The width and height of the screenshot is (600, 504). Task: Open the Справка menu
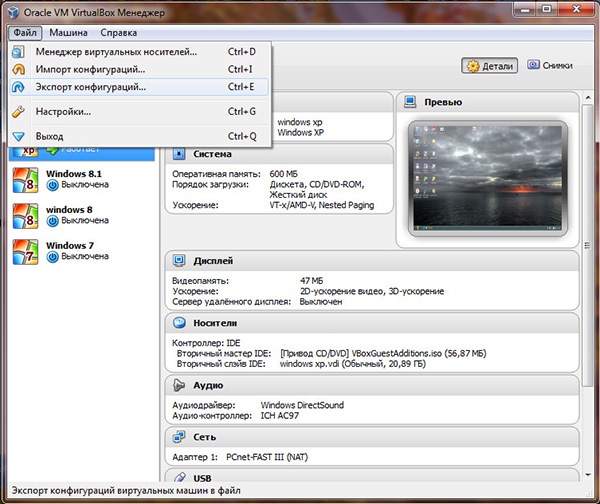(119, 33)
